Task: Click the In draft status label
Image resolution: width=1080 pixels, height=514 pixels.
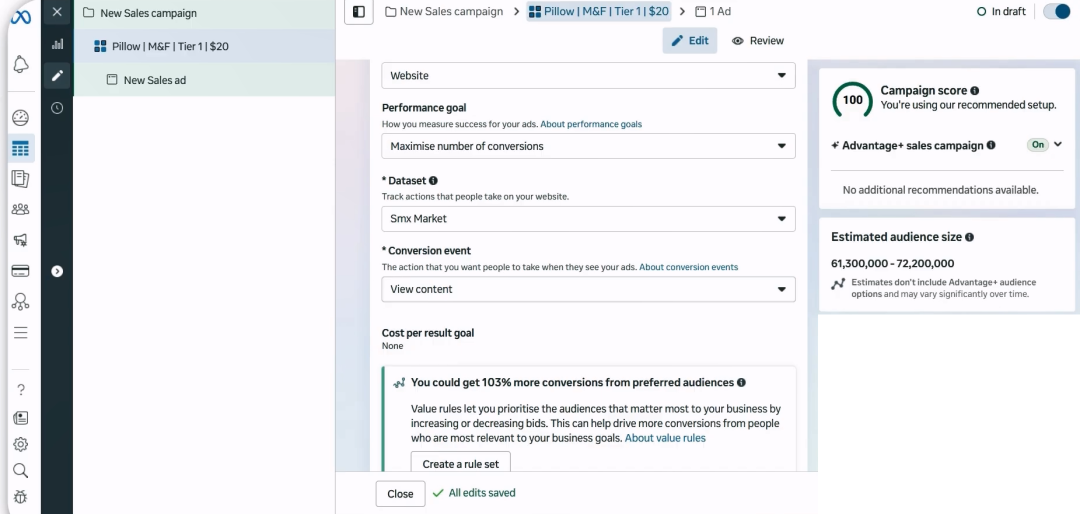Action: pyautogui.click(x=1001, y=12)
